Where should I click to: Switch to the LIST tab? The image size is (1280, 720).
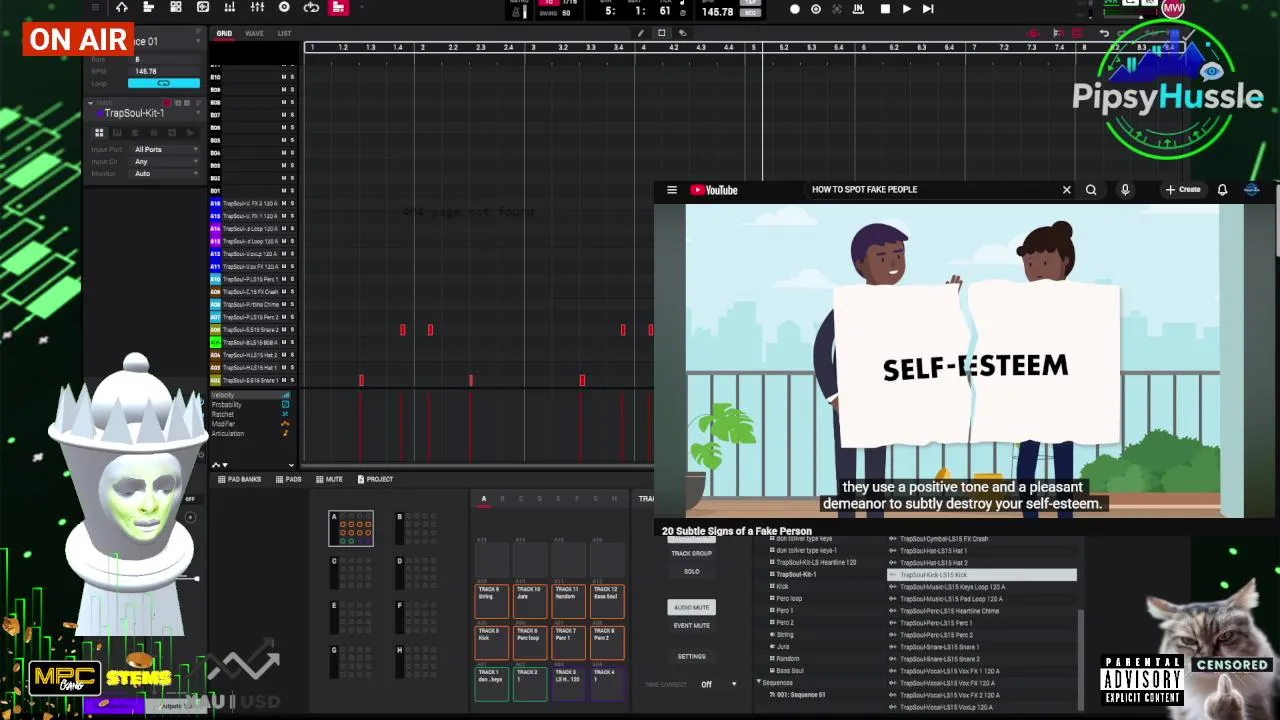click(284, 33)
